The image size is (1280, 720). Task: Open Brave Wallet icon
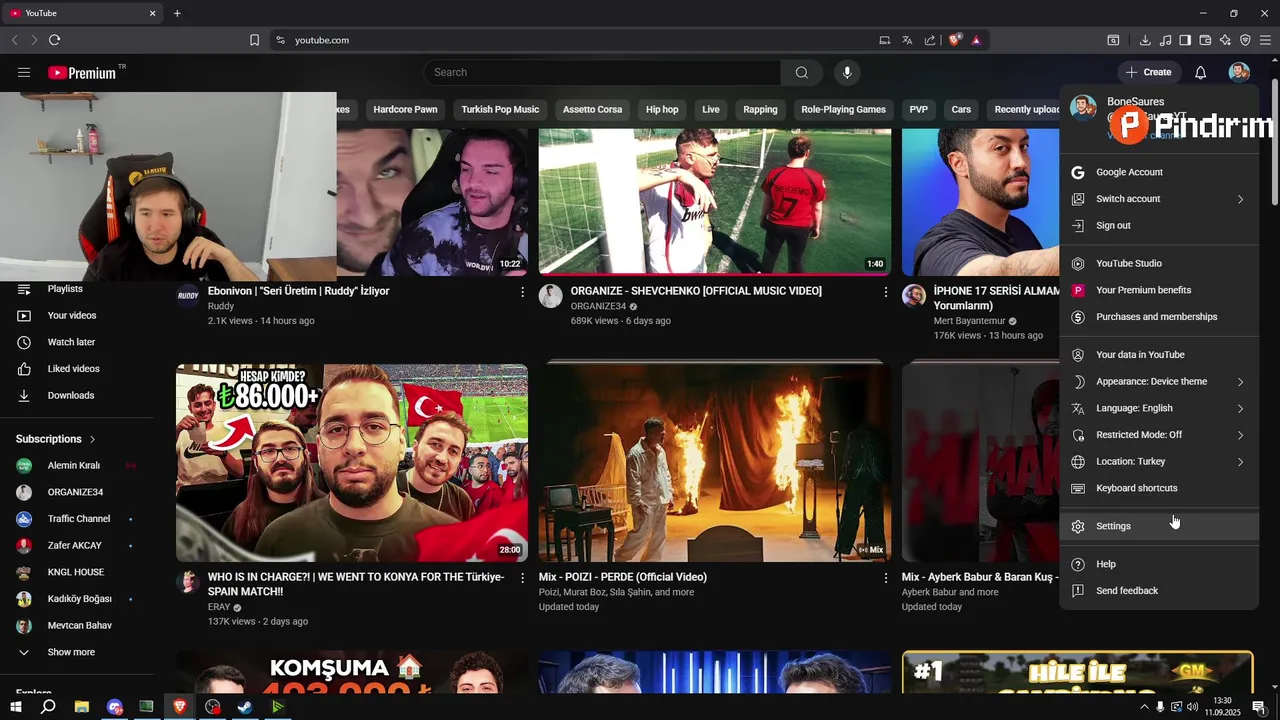(x=1205, y=40)
